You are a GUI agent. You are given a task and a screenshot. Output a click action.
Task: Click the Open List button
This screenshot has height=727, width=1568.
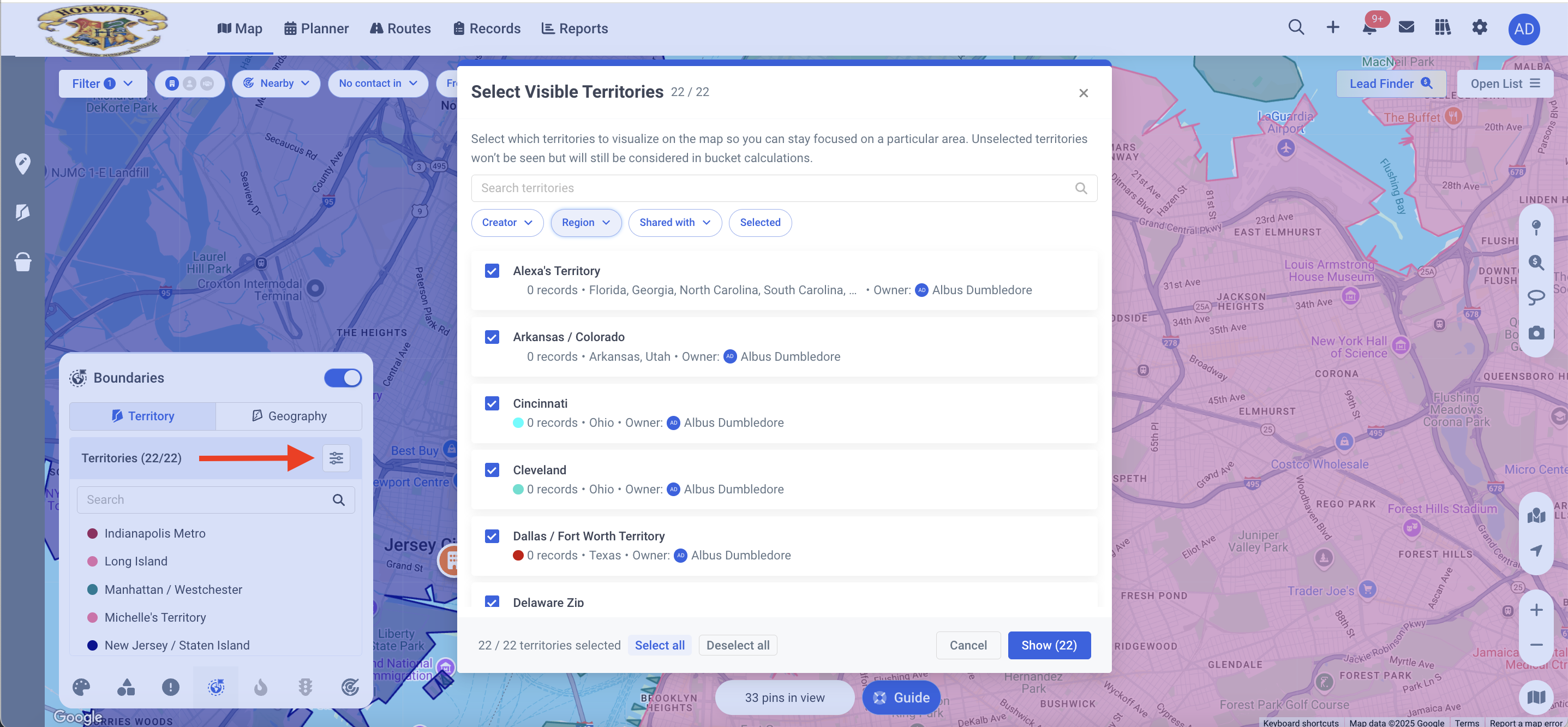[1505, 84]
